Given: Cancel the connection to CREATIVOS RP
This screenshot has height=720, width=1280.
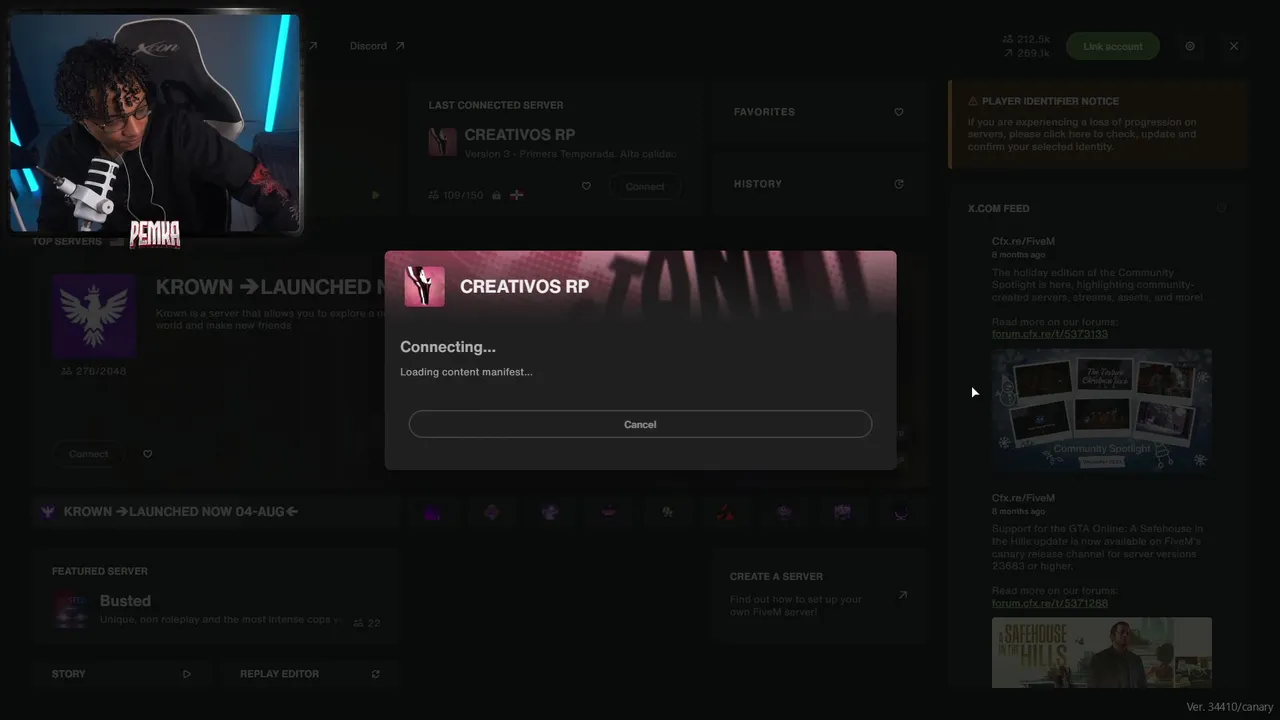Looking at the screenshot, I should (x=640, y=424).
